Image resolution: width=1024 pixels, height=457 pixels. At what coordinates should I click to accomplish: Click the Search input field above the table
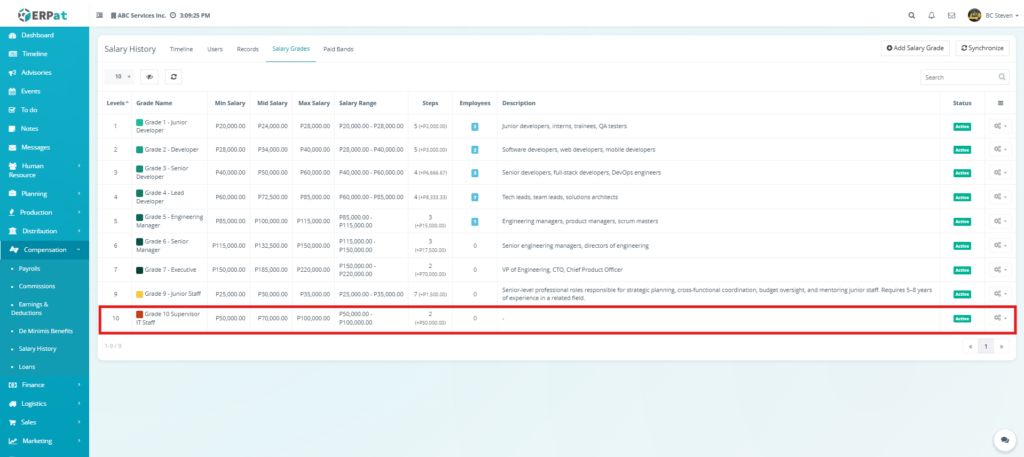tap(958, 77)
